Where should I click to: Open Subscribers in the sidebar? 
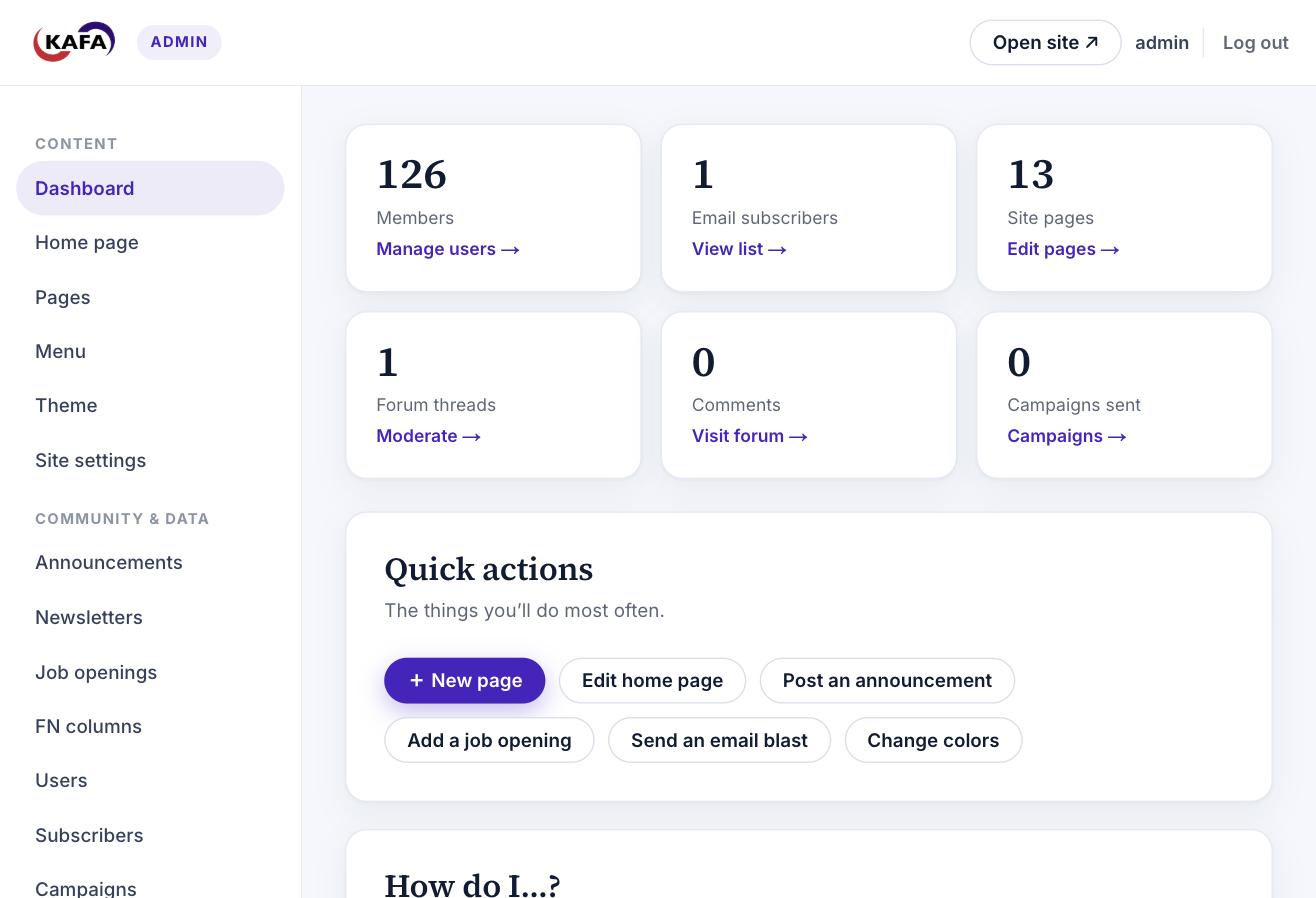point(150,835)
